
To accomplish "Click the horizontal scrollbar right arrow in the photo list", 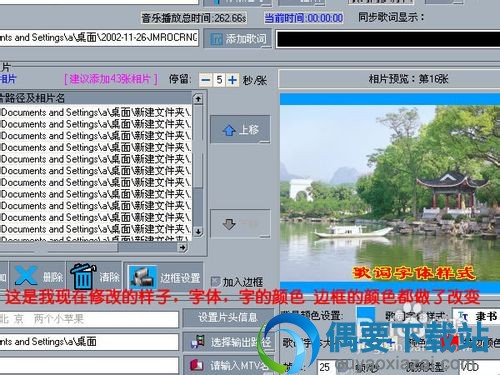I will pos(183,247).
